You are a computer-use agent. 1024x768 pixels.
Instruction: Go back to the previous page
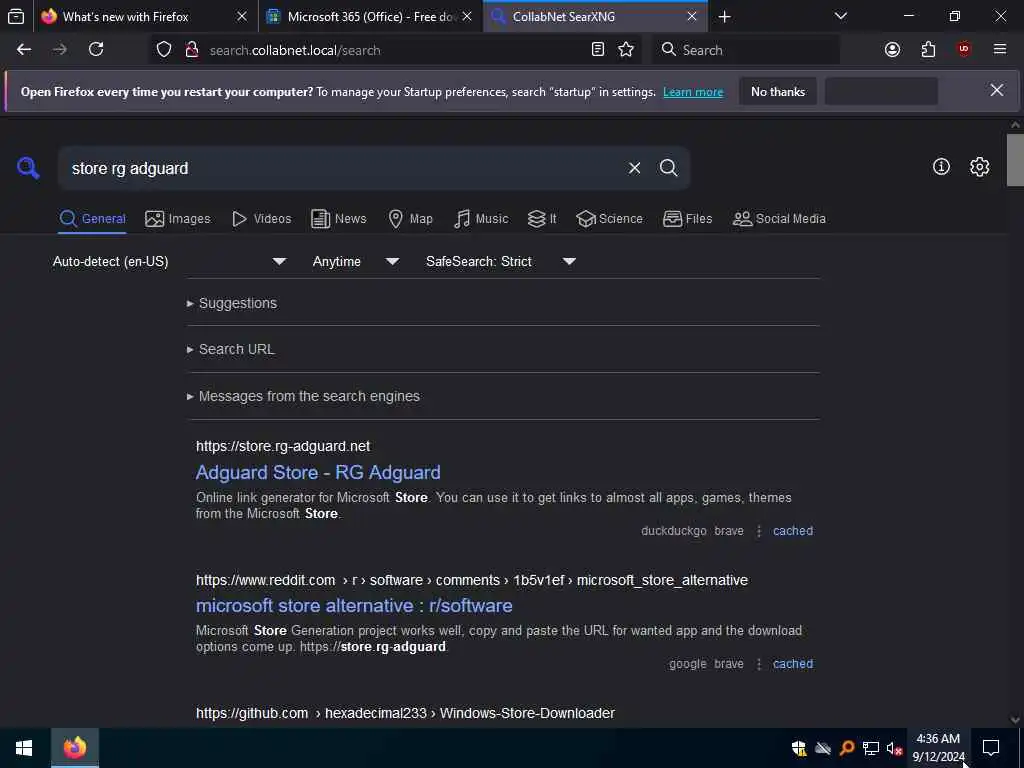[24, 50]
